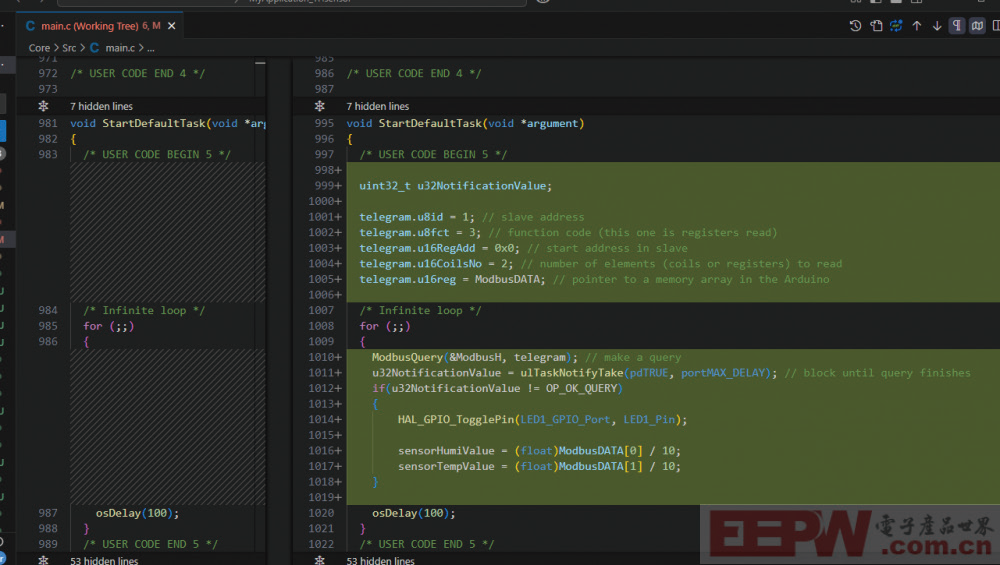
Task: Open the revision history clock icon
Action: pos(855,26)
